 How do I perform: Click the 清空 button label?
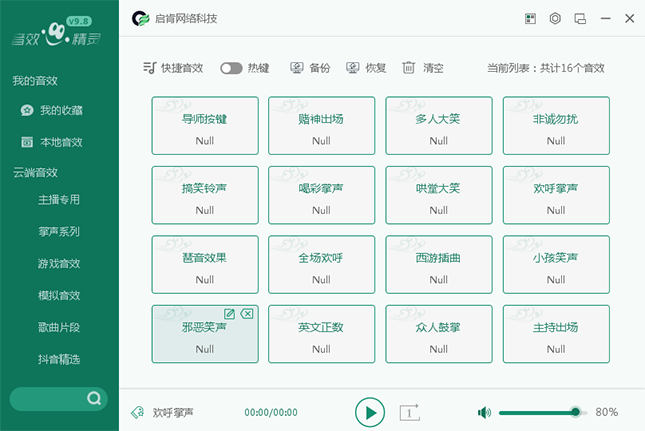pos(433,68)
